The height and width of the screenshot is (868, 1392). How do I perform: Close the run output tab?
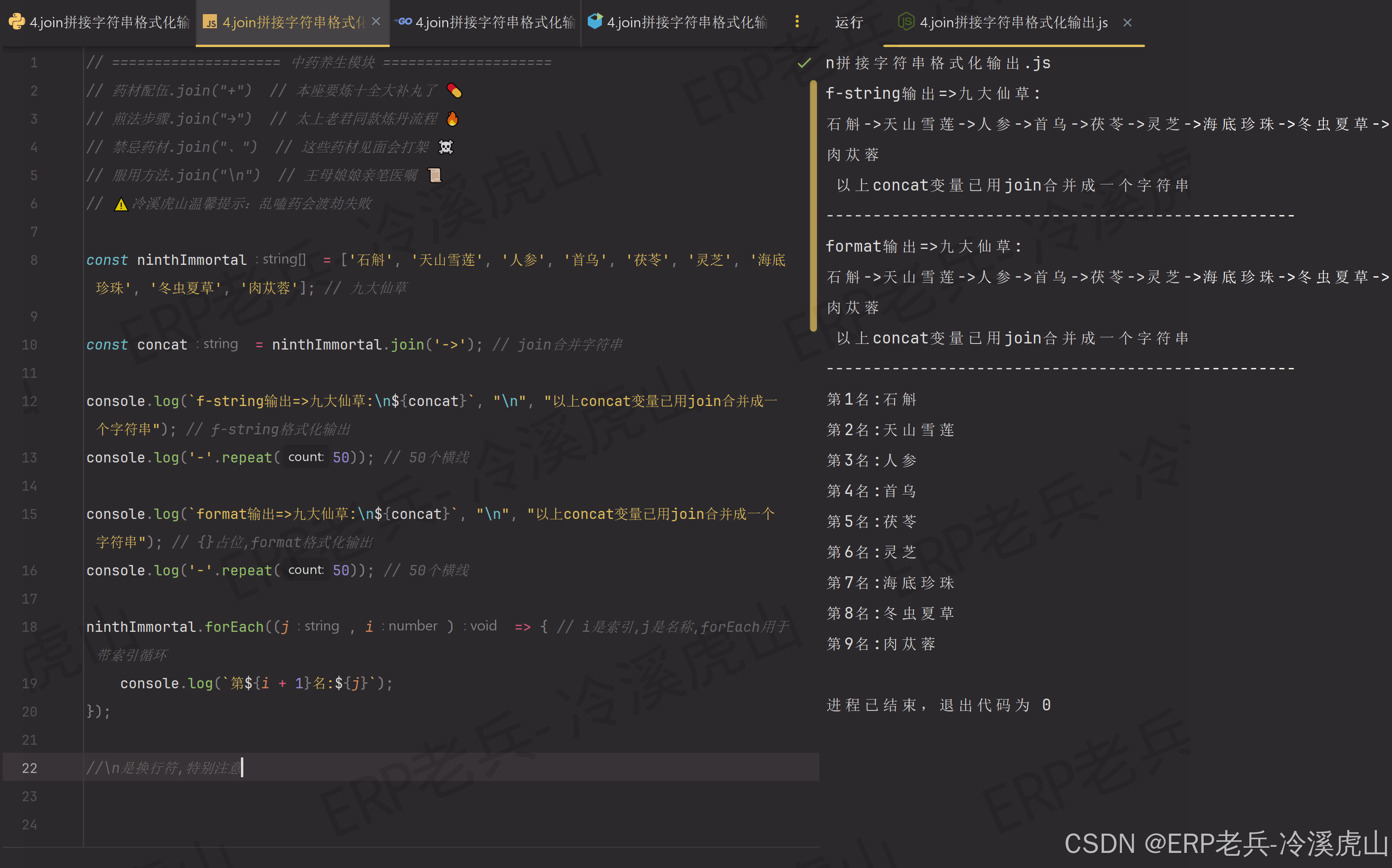pos(1127,23)
